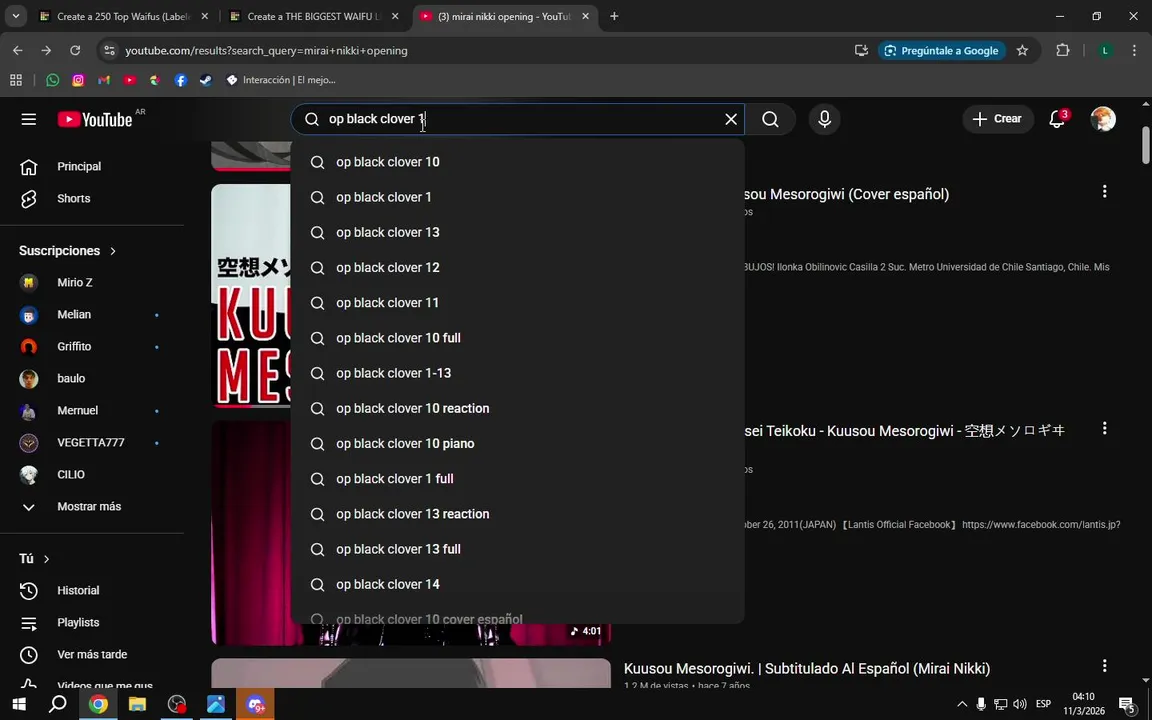Viewport: 1152px width, 720px height.
Task: Select suggestion "op black clover 10"
Action: (517, 162)
